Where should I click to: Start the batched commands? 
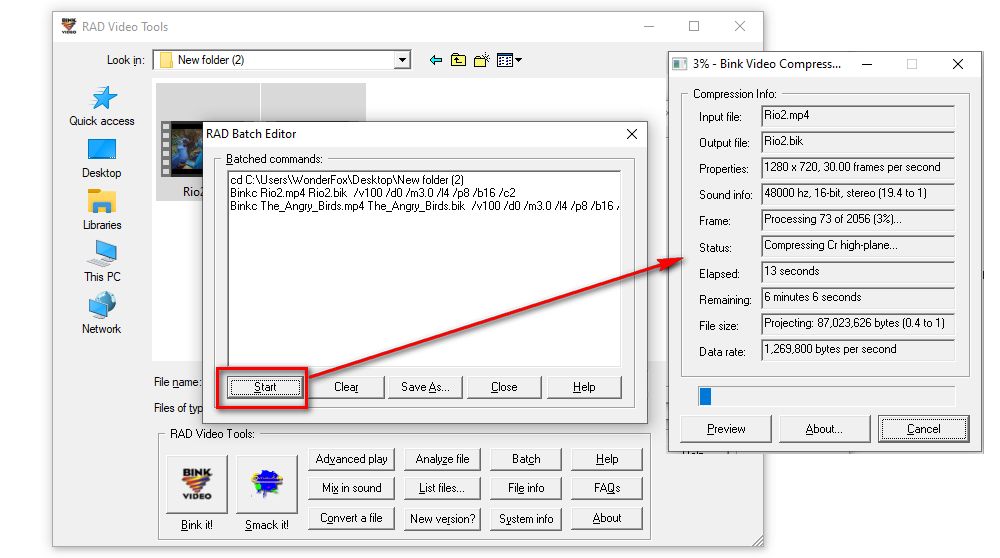tap(265, 387)
